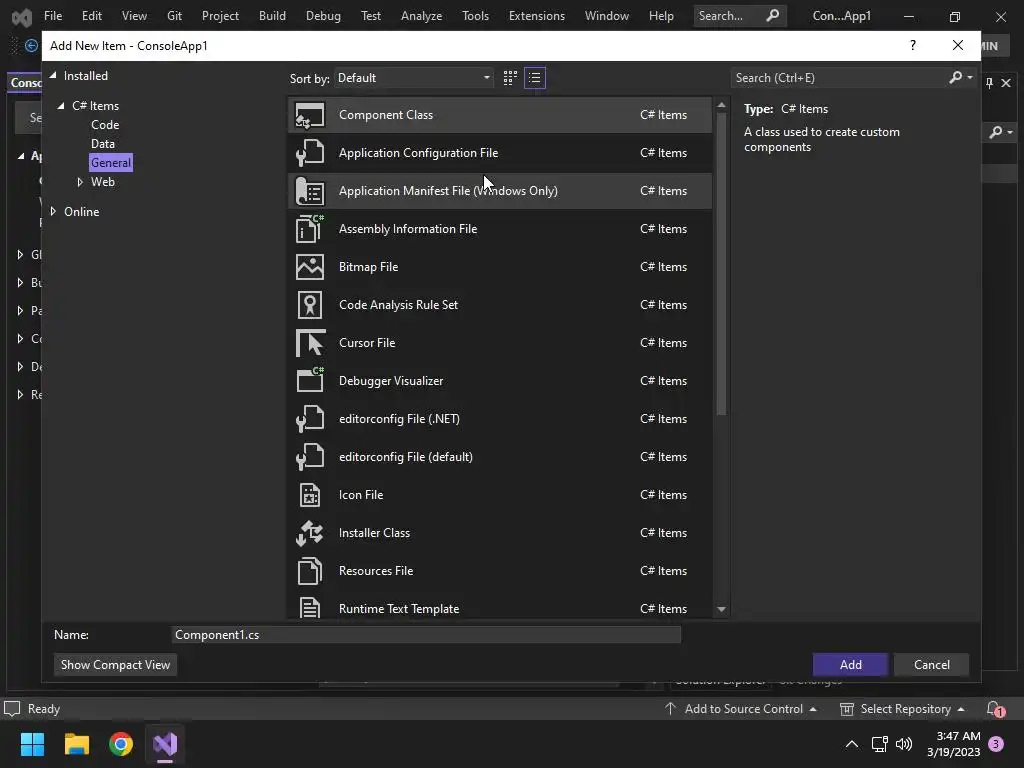Image resolution: width=1024 pixels, height=768 pixels.
Task: Open the Windows Start menu
Action: pyautogui.click(x=32, y=744)
